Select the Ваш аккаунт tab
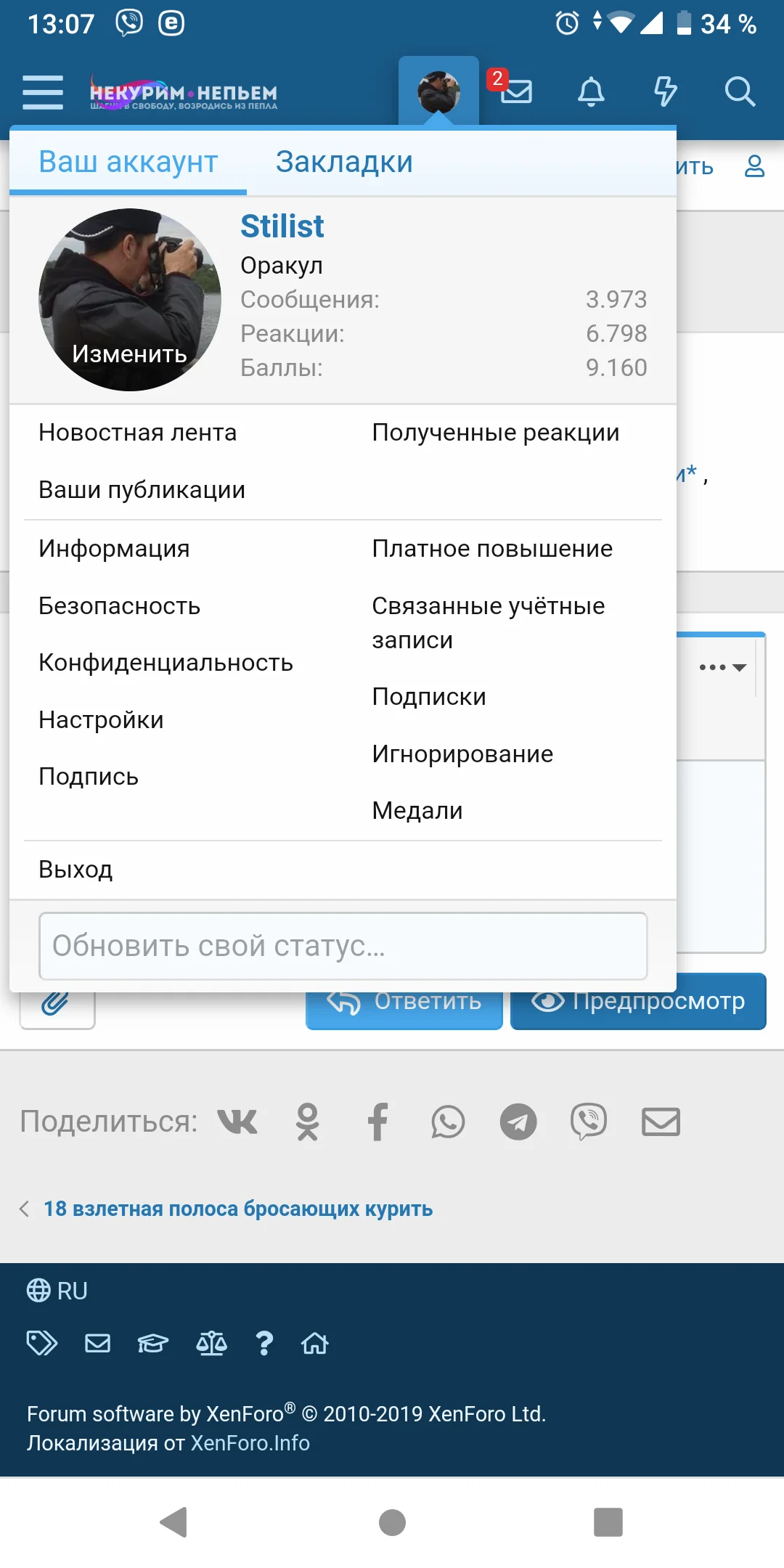 (128, 162)
